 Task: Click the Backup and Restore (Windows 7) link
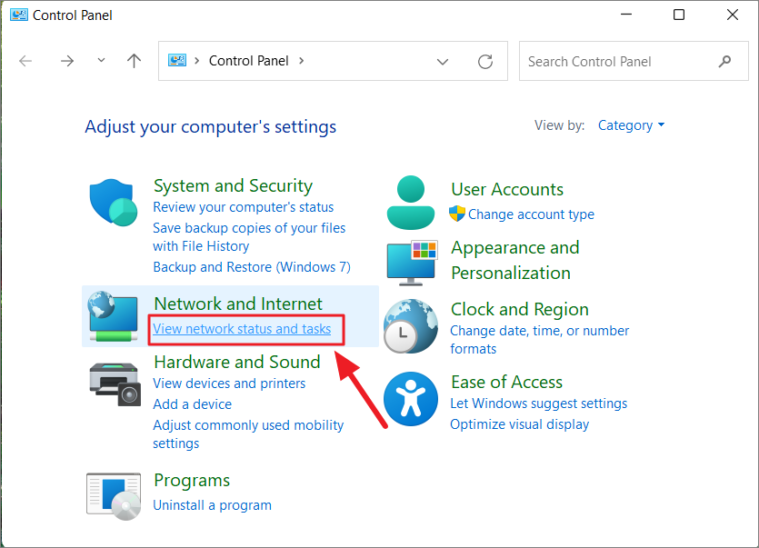pos(252,267)
